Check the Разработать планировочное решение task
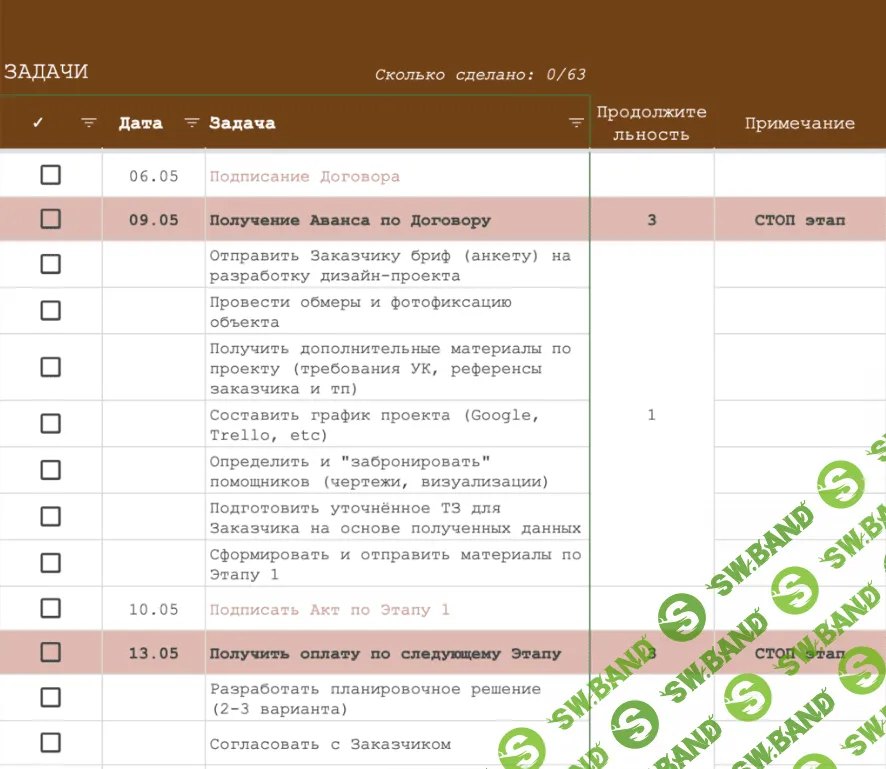This screenshot has width=886, height=769. tap(51, 697)
